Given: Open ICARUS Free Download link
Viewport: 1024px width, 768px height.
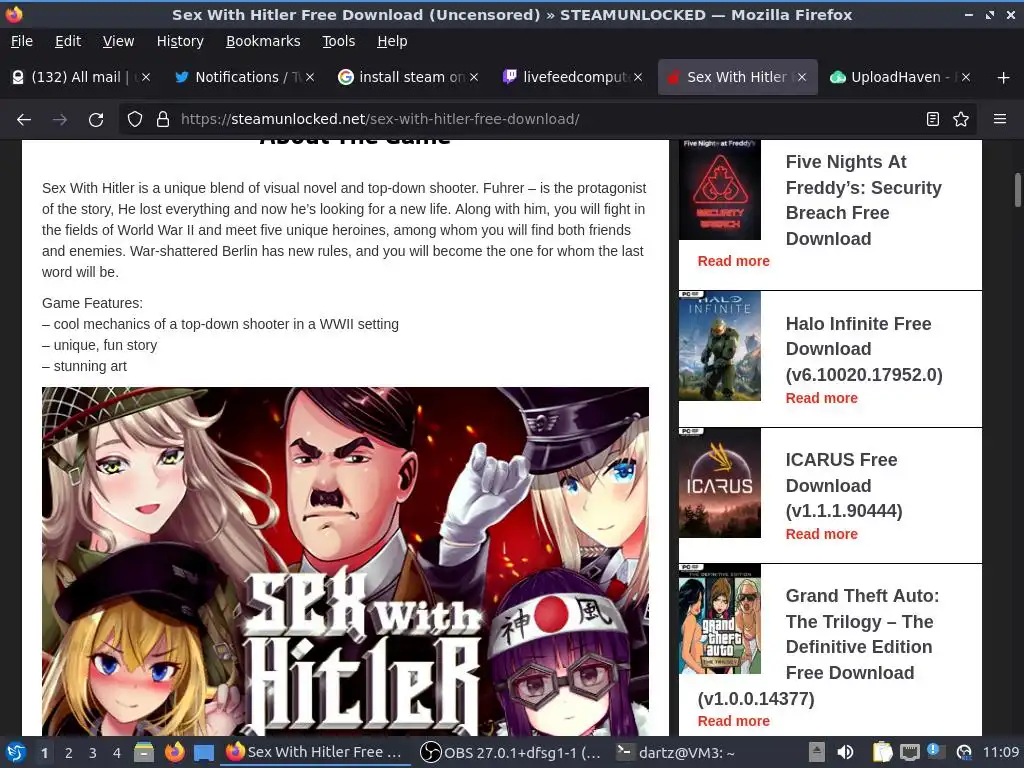Looking at the screenshot, I should [844, 485].
